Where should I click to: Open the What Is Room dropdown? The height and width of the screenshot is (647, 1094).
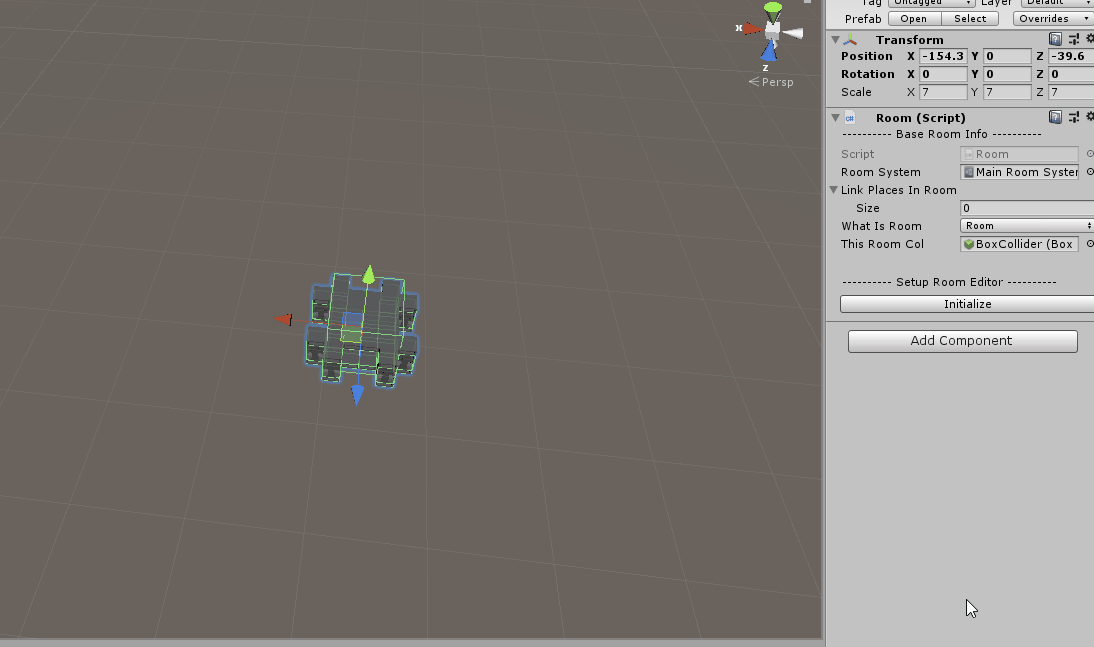(1025, 226)
